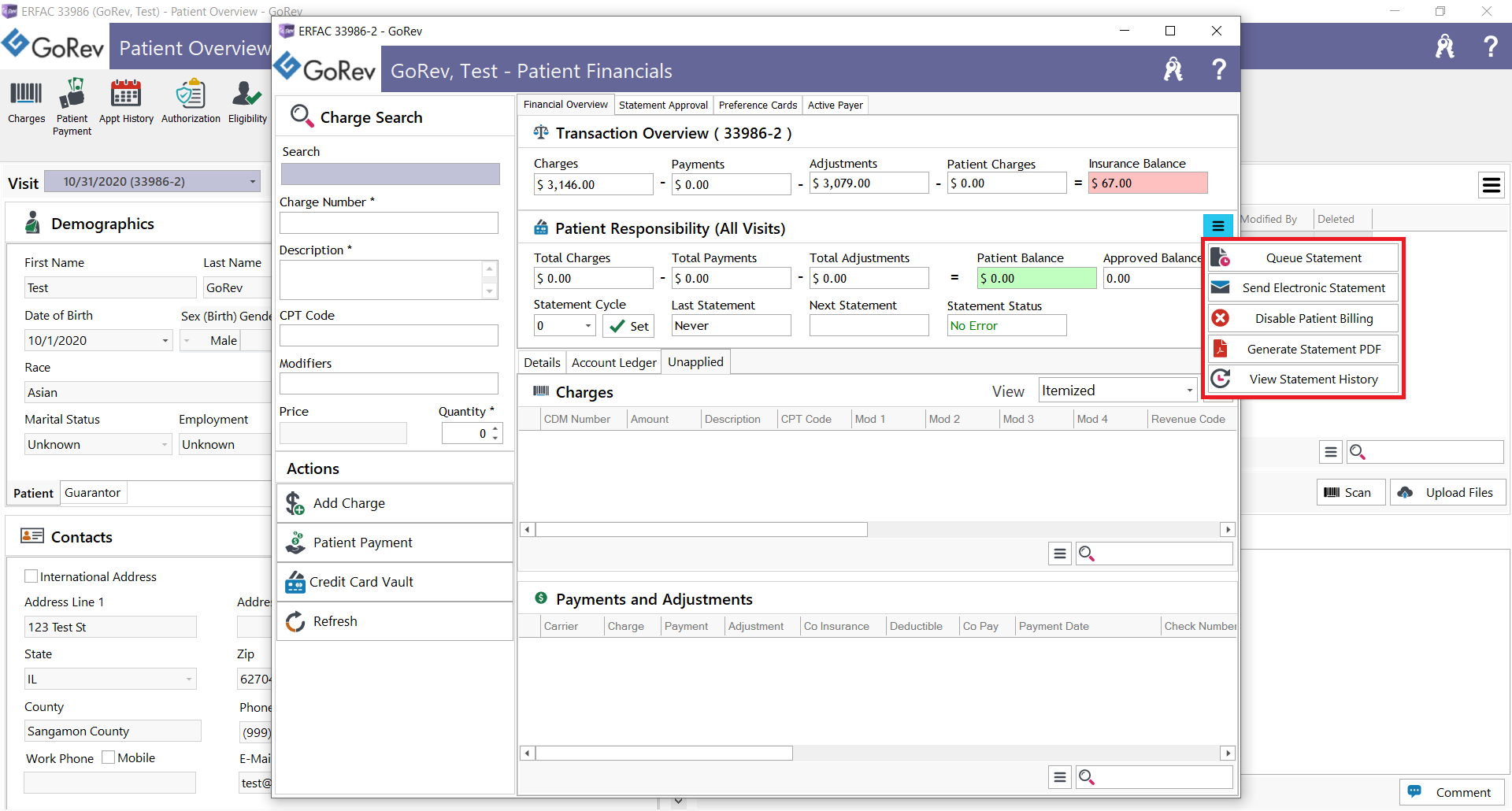Image resolution: width=1512 pixels, height=811 pixels.
Task: Click Set button for Statement Cycle
Action: (x=628, y=326)
